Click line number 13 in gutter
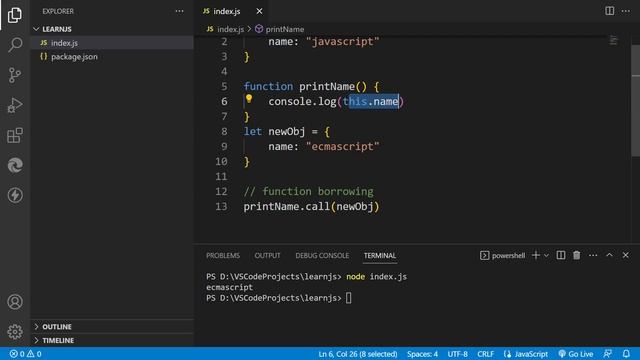 coord(221,207)
